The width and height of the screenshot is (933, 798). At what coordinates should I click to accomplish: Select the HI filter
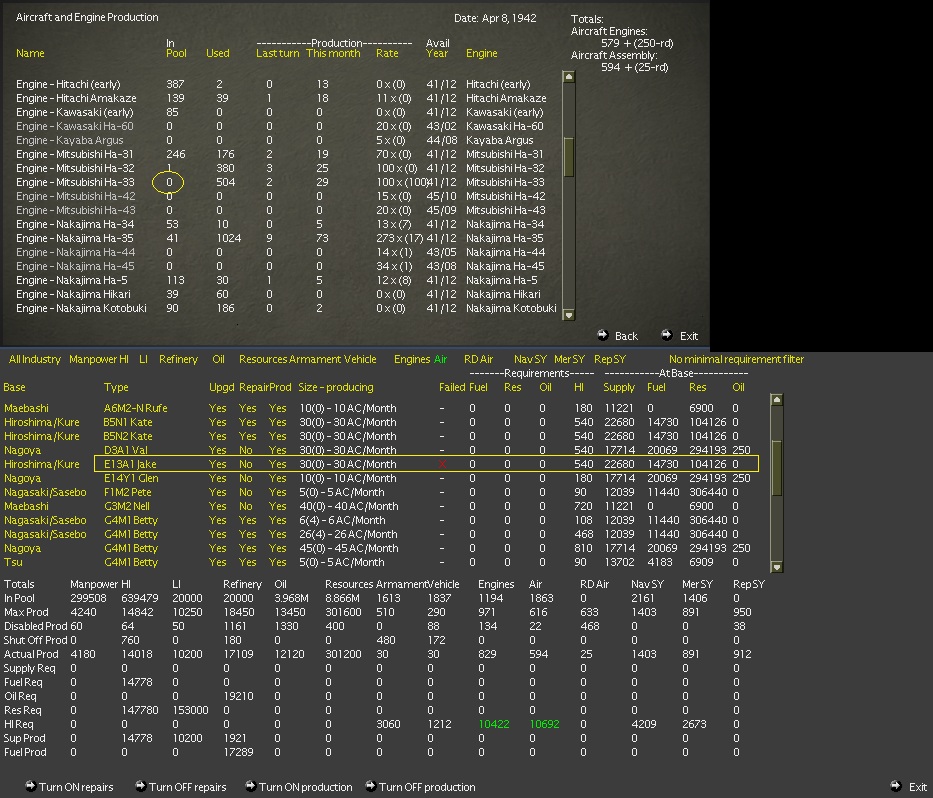123,359
